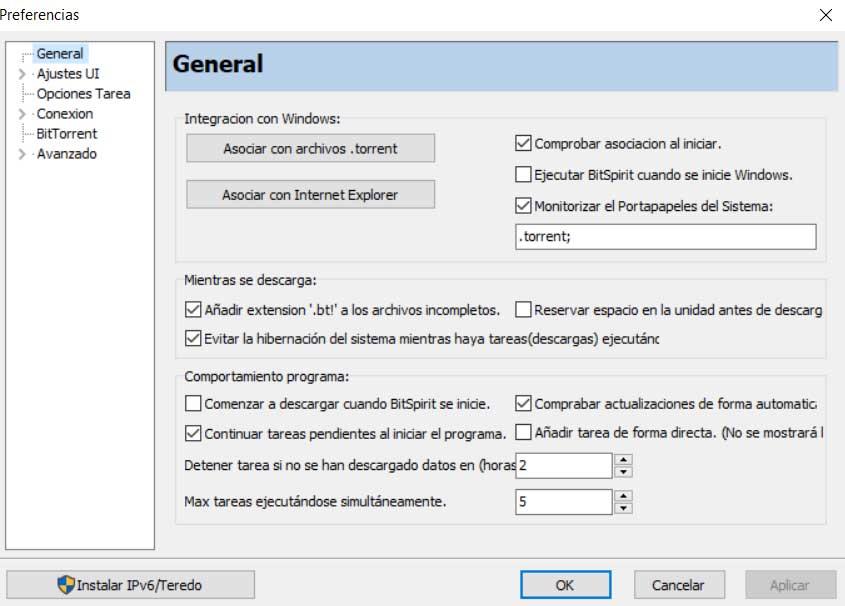Open the Conexion tree item

(x=65, y=114)
